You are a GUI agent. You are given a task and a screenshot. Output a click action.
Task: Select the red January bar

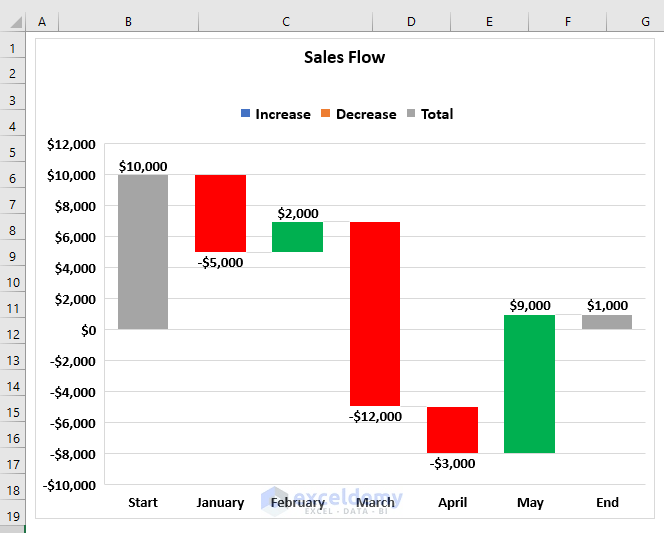(x=220, y=213)
